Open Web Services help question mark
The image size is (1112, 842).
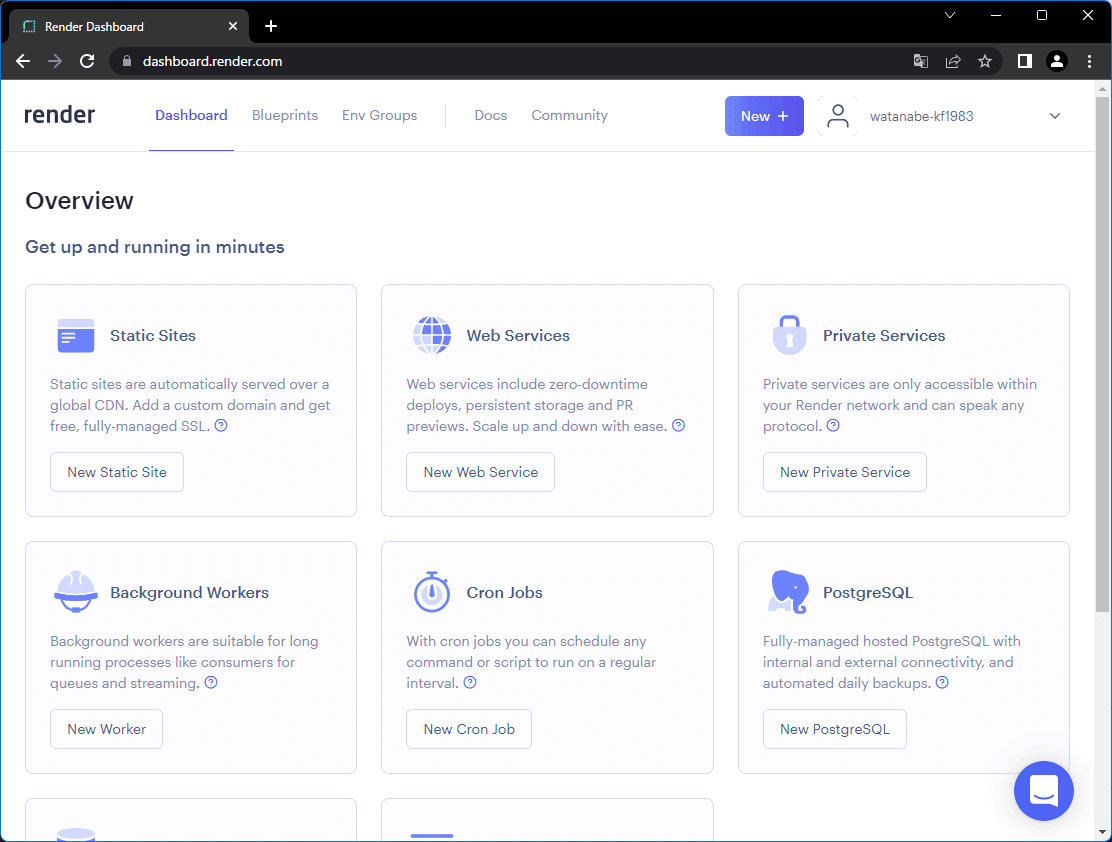click(679, 426)
